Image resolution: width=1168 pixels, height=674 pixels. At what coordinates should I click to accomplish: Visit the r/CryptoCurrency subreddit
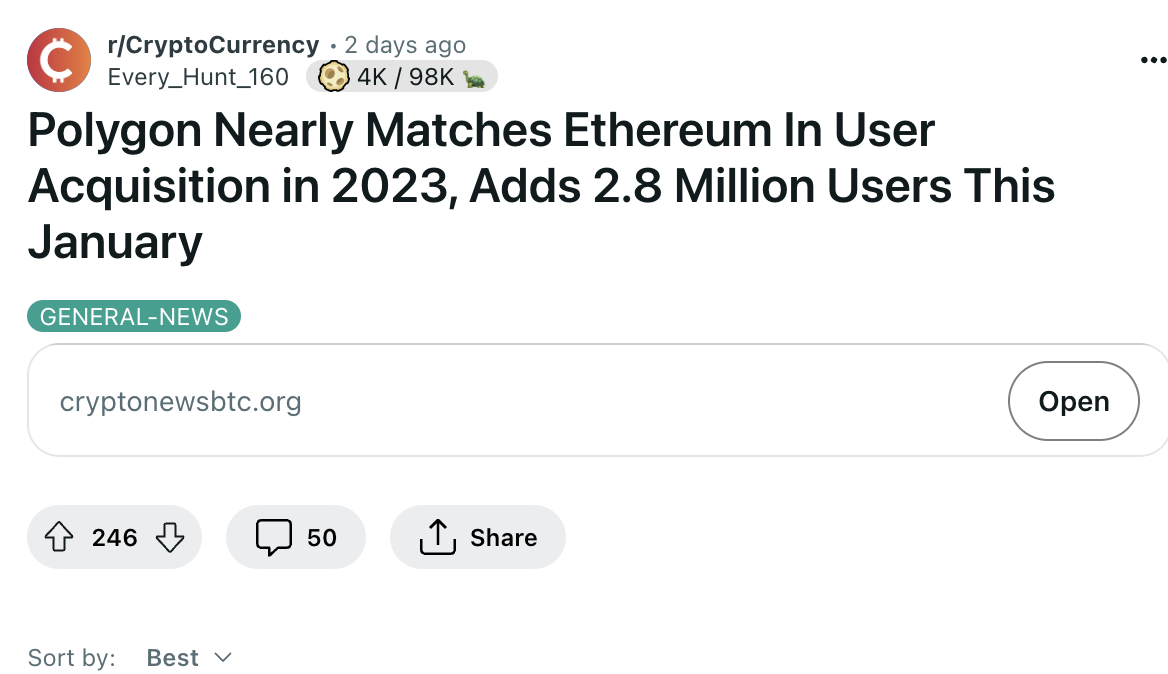(213, 44)
